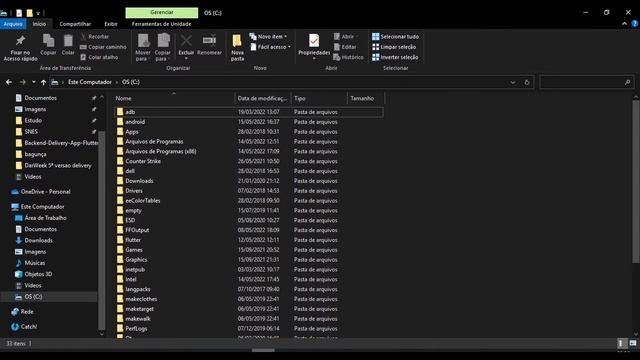
Task: Click Histórico in the ribbon
Action: pos(348,57)
